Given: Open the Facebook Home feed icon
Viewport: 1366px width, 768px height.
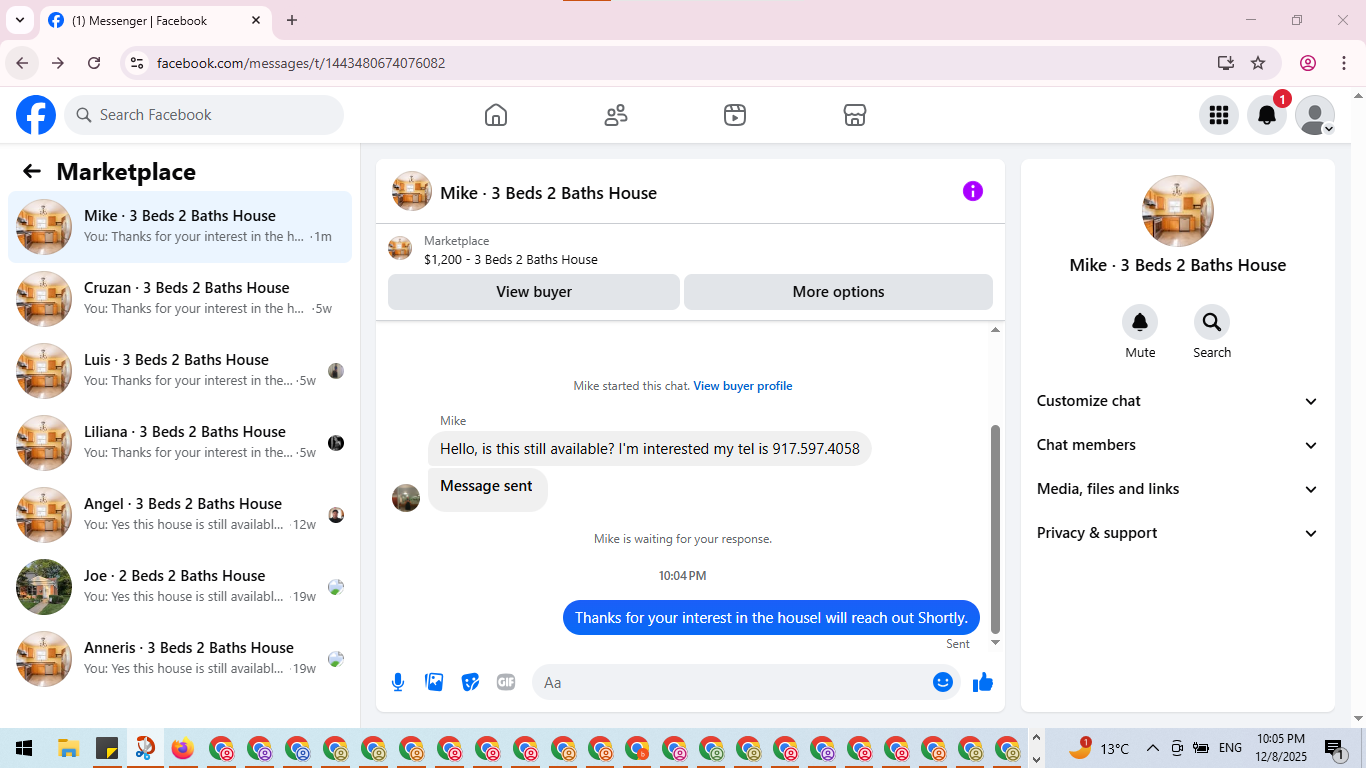Looking at the screenshot, I should (496, 115).
